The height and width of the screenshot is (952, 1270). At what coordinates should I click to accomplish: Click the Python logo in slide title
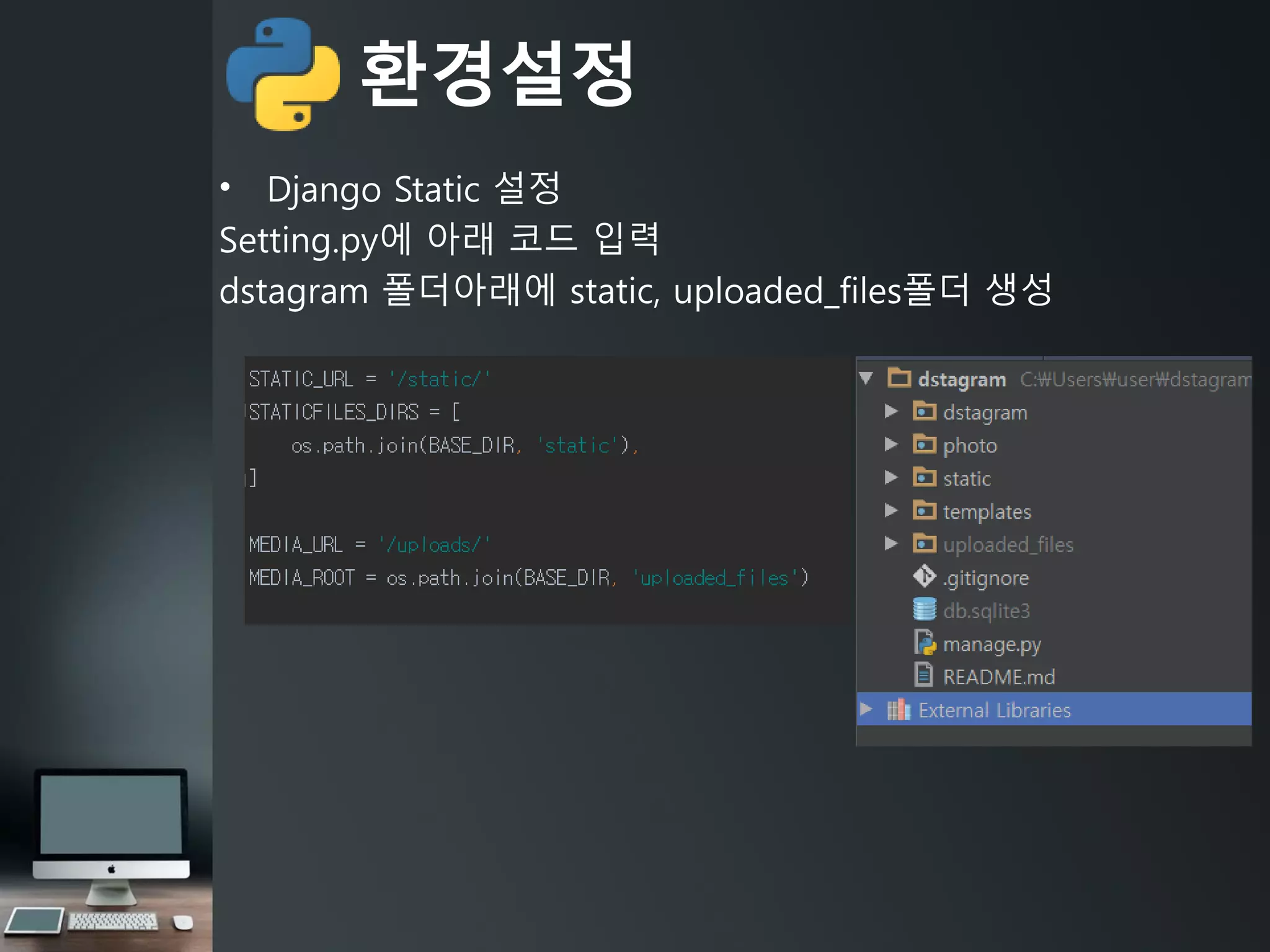(x=283, y=74)
